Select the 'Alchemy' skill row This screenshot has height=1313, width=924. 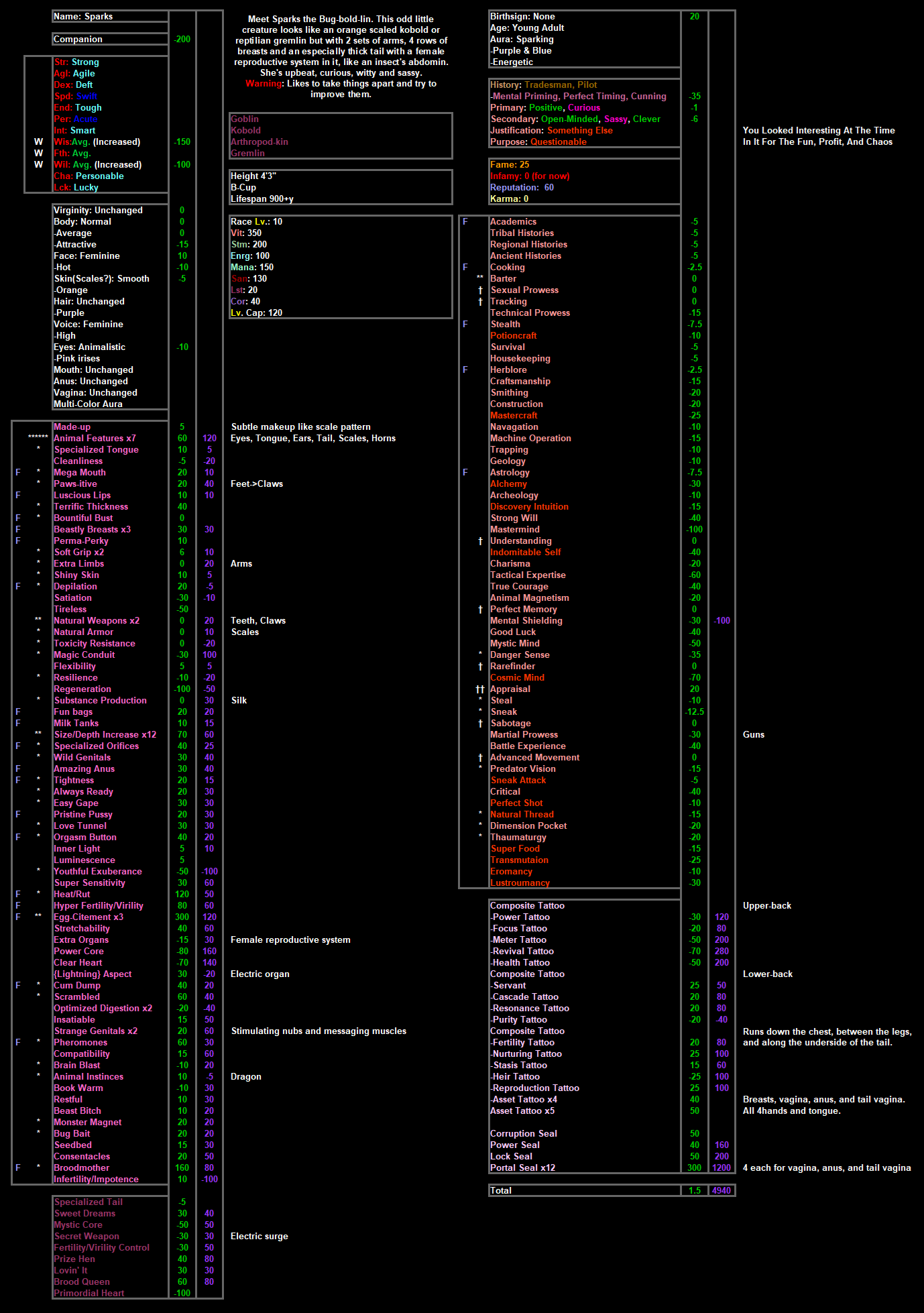click(508, 483)
